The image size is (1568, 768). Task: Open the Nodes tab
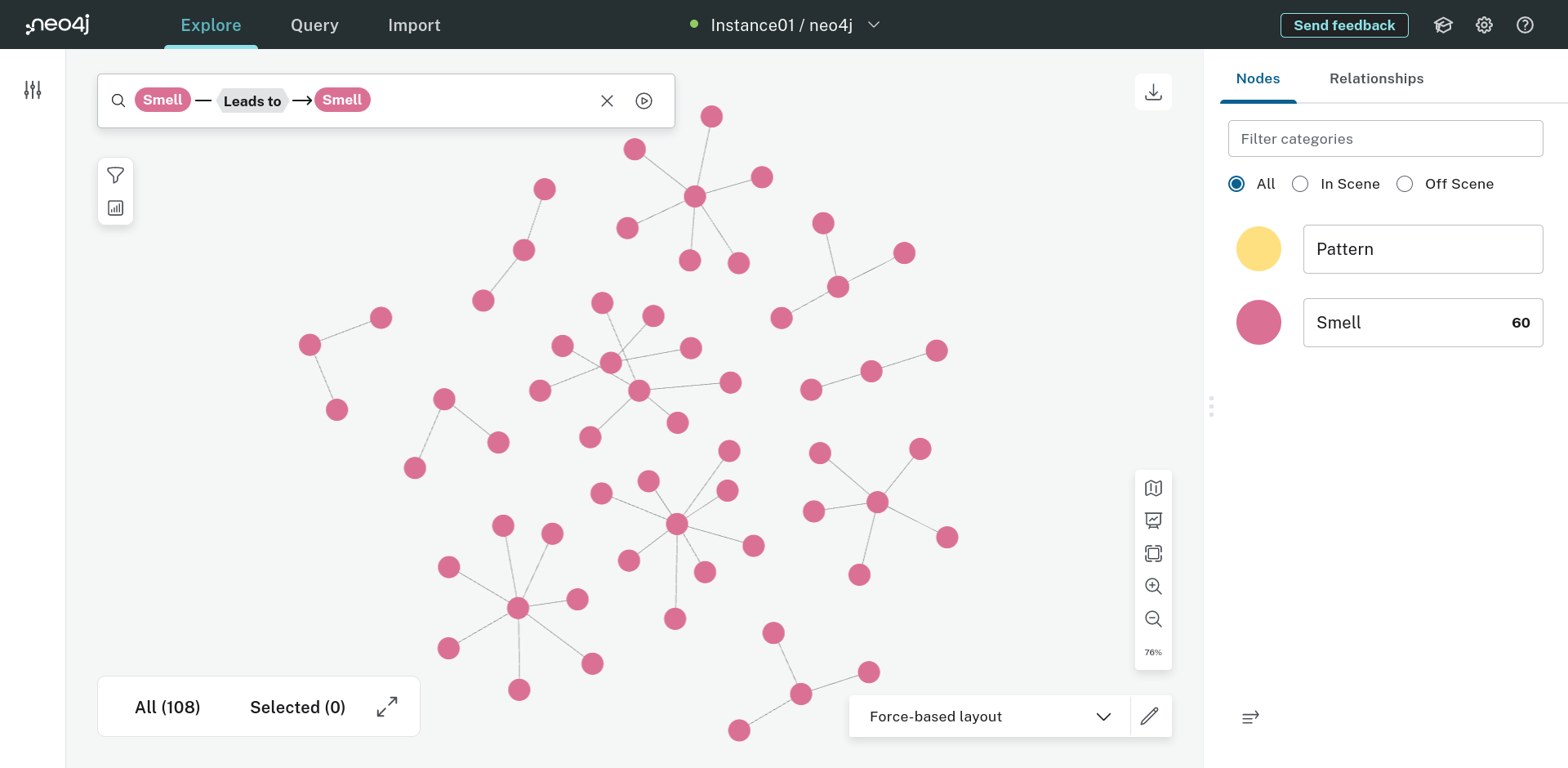[x=1258, y=78]
